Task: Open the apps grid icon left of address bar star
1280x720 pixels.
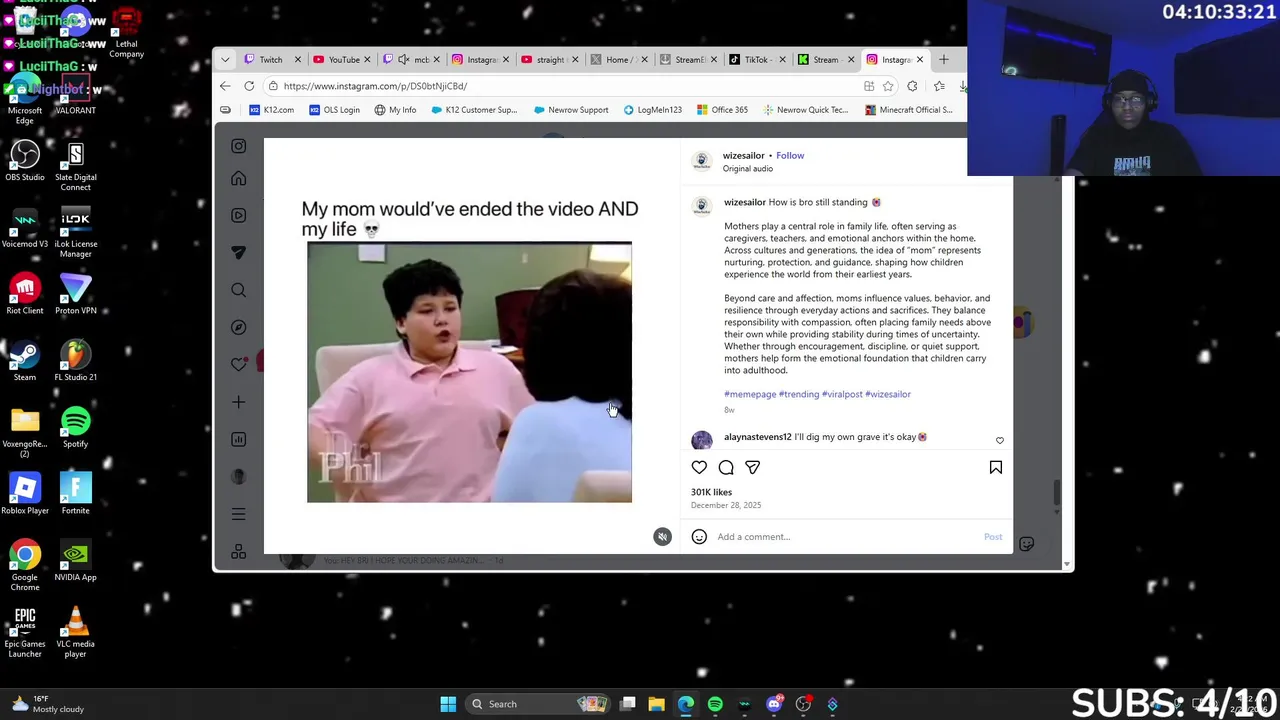Action: click(868, 86)
